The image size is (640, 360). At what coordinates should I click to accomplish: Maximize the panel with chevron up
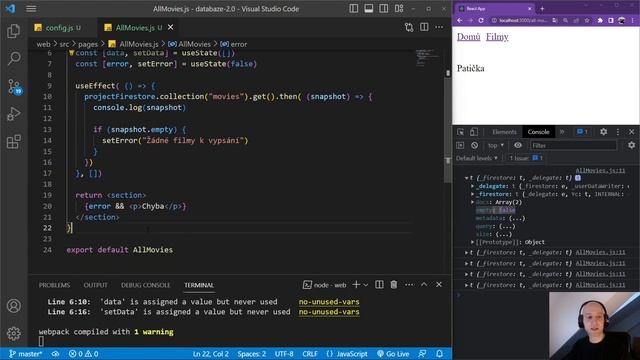point(424,284)
